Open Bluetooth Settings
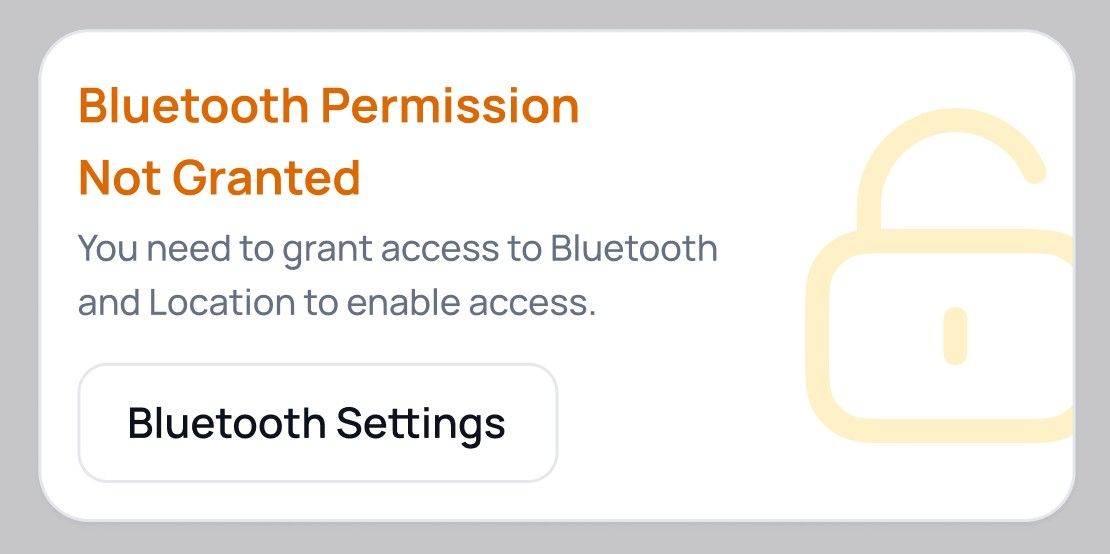 [317, 423]
